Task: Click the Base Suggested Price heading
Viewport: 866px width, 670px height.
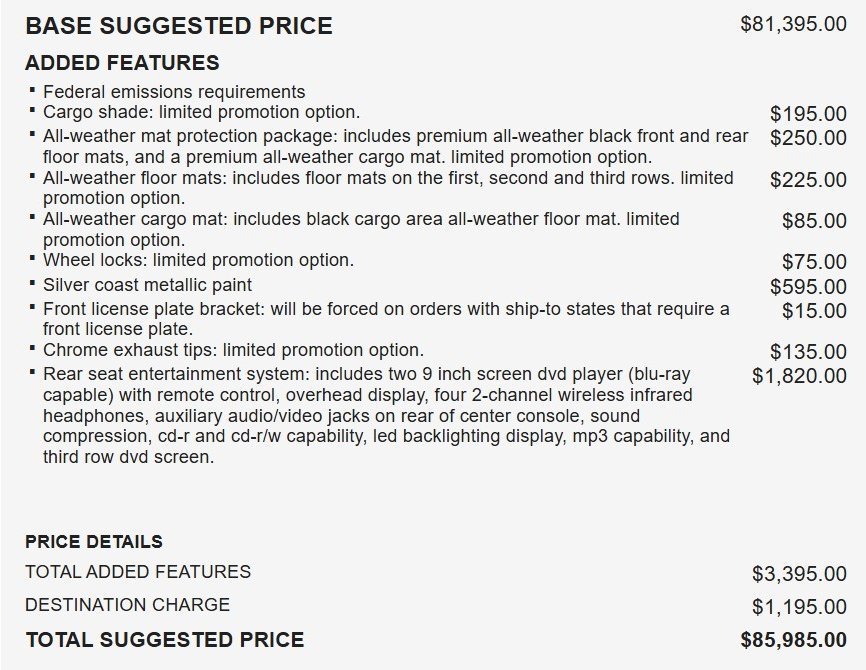Action: [179, 26]
